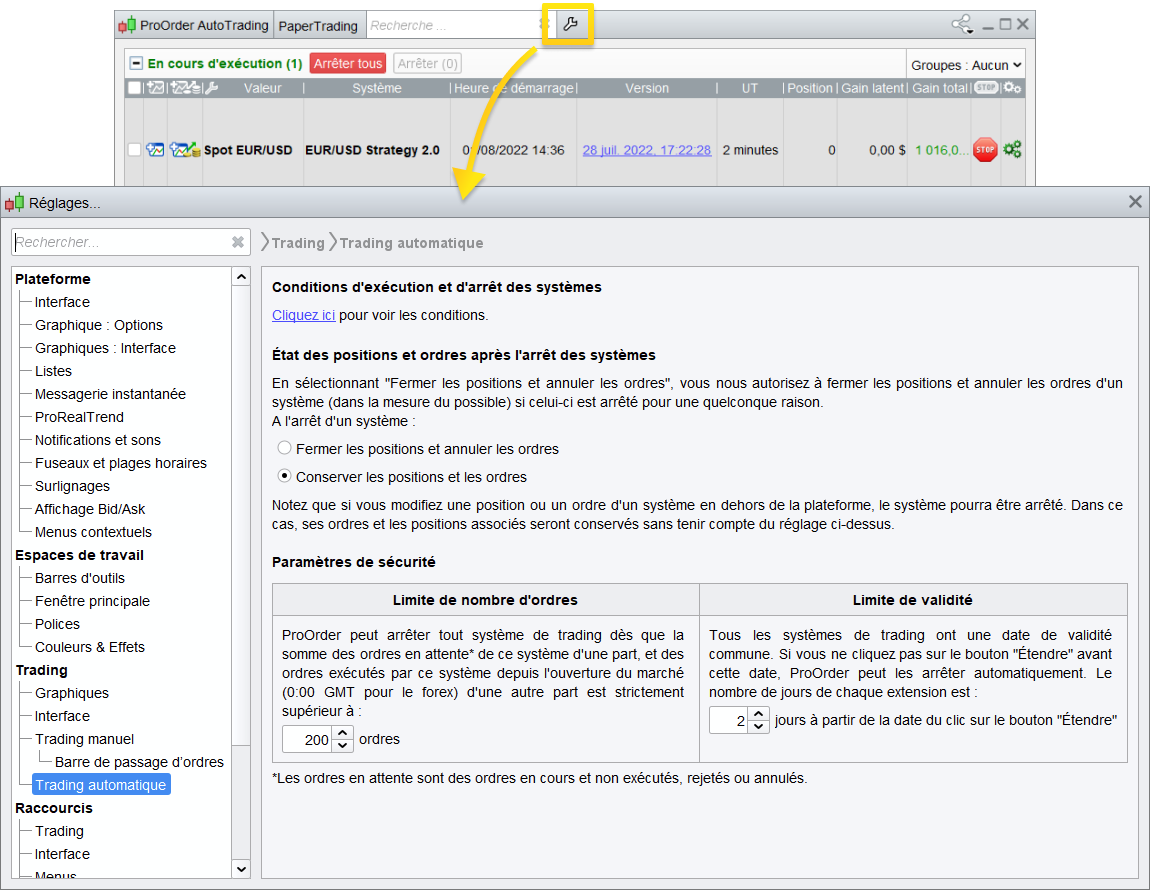
Task: Open ProRealTrend settings
Action: (x=79, y=417)
